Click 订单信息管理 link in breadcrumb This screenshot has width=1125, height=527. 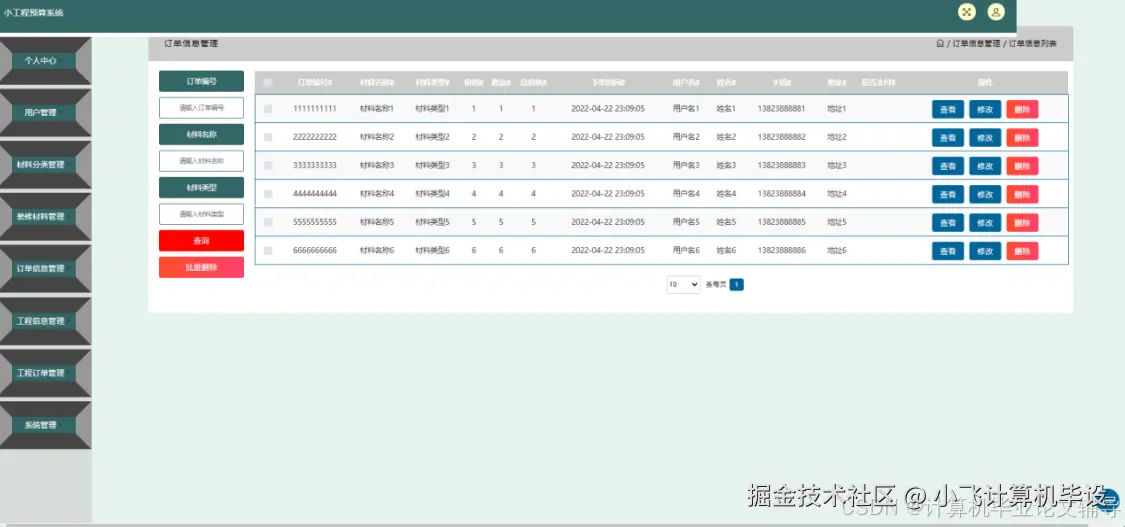(976, 44)
